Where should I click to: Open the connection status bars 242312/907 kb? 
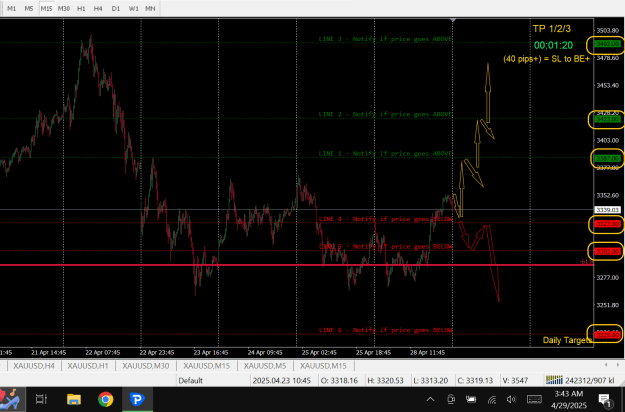[x=580, y=381]
